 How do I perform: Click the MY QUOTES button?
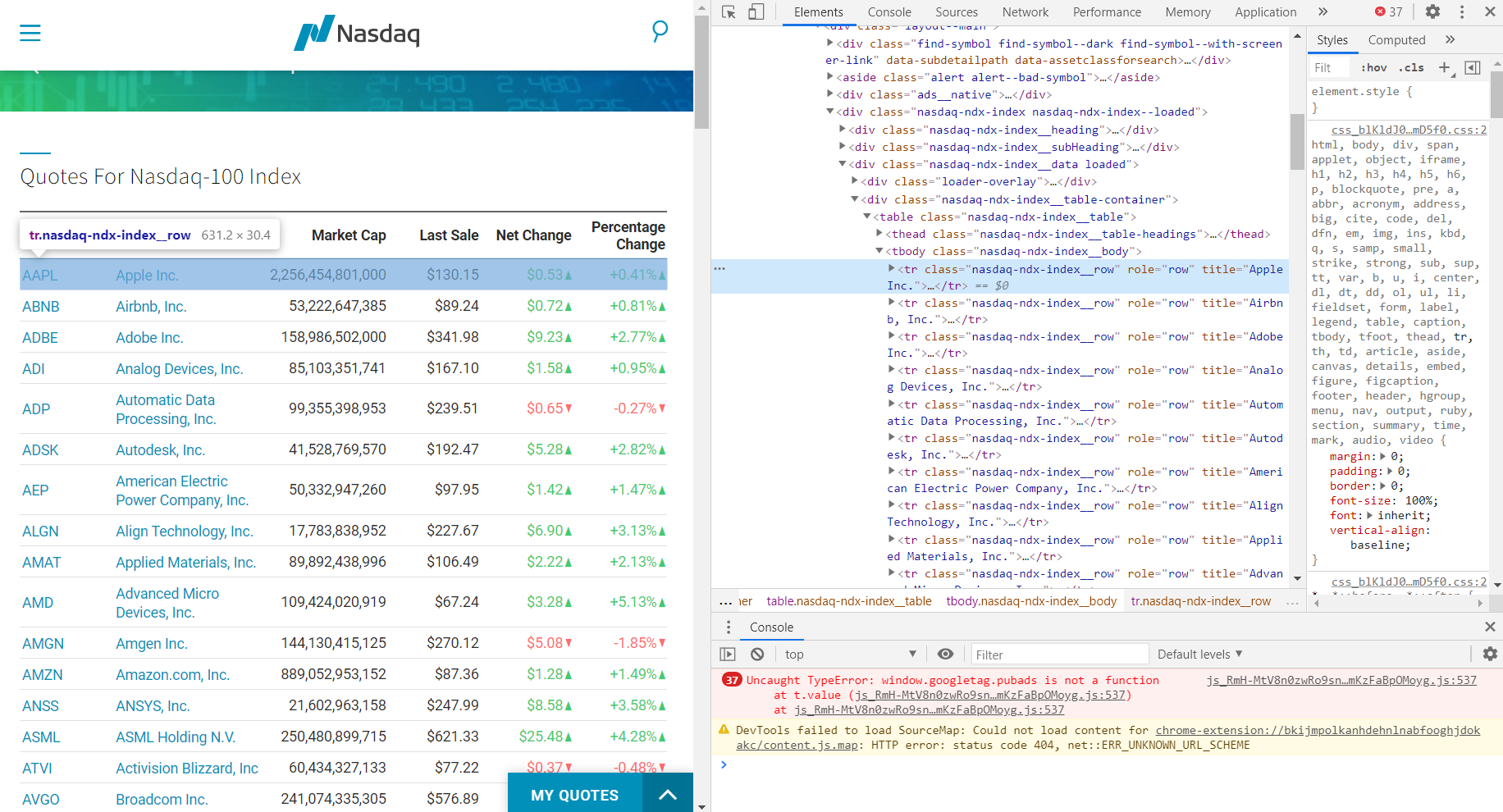(574, 795)
